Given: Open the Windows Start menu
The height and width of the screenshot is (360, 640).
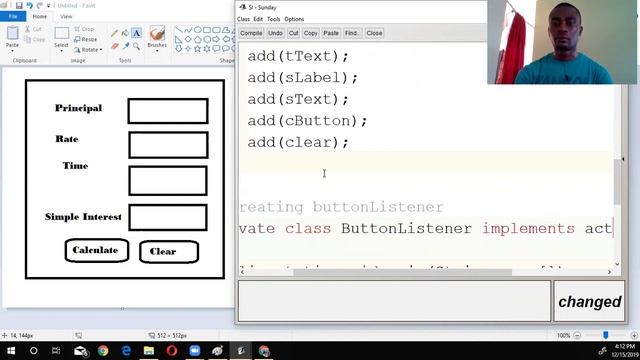Looking at the screenshot, I should tap(11, 351).
